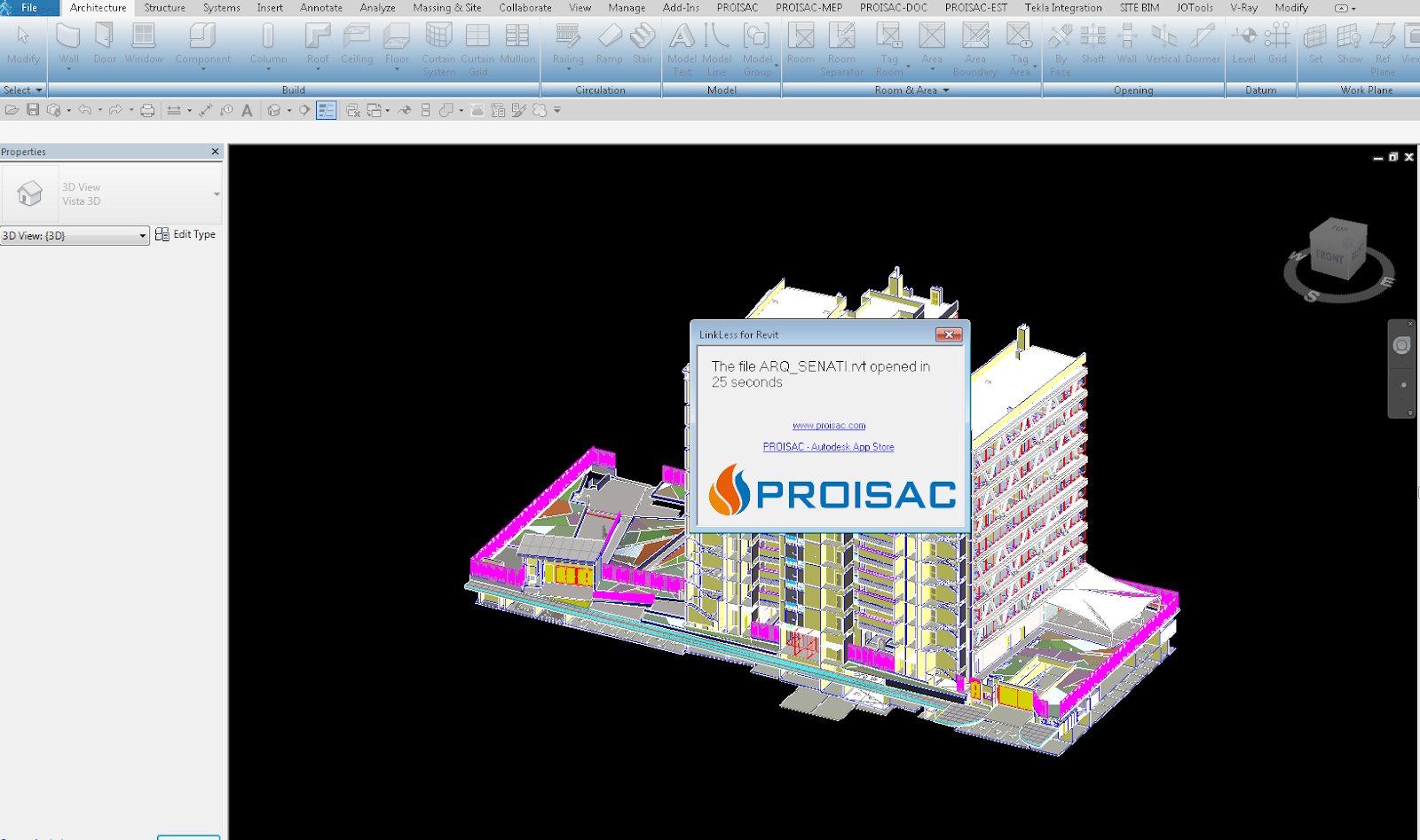Click the FRONT face of the ViewCube

[1329, 256]
